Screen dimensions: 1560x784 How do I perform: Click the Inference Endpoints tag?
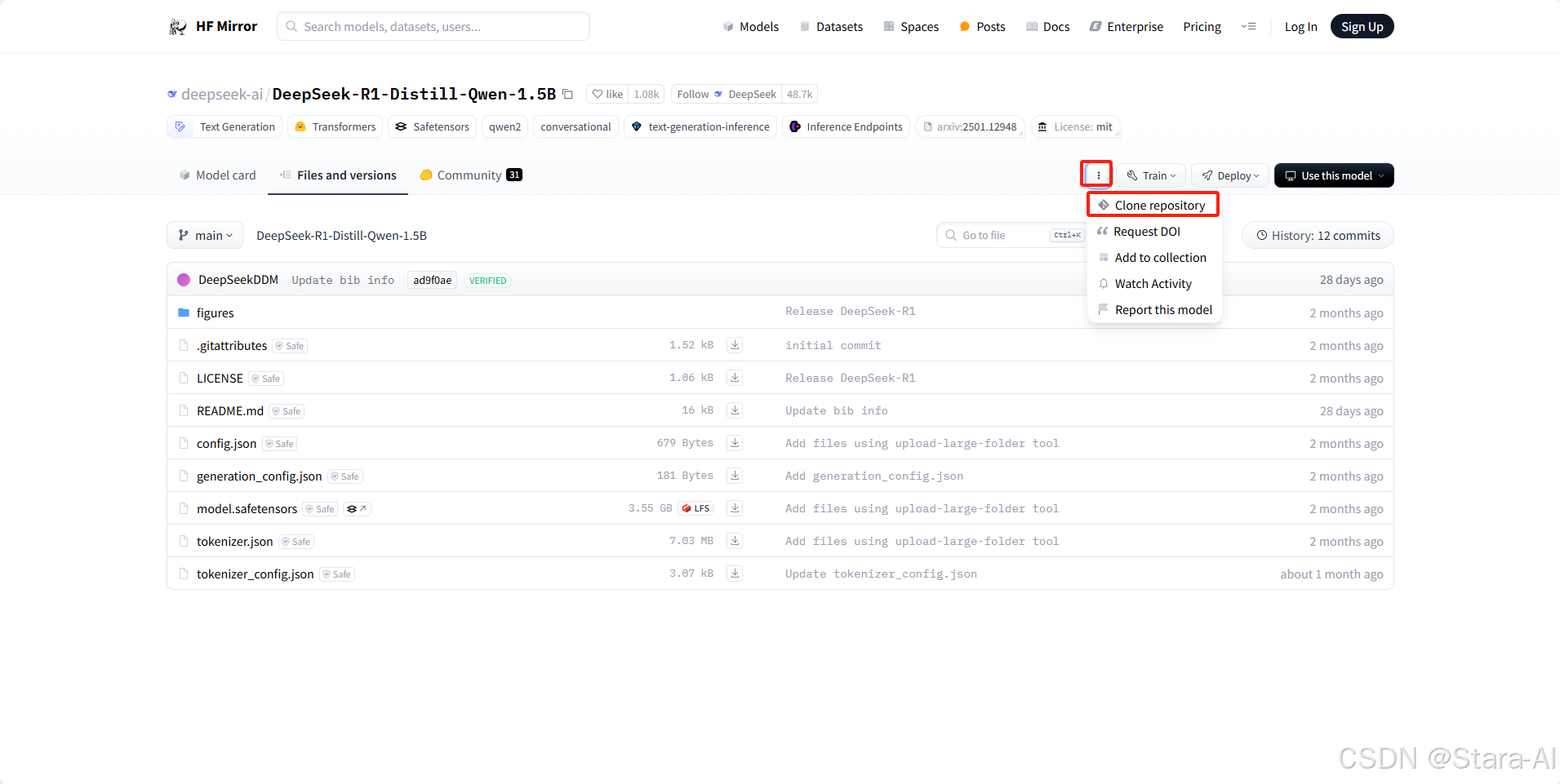point(846,126)
